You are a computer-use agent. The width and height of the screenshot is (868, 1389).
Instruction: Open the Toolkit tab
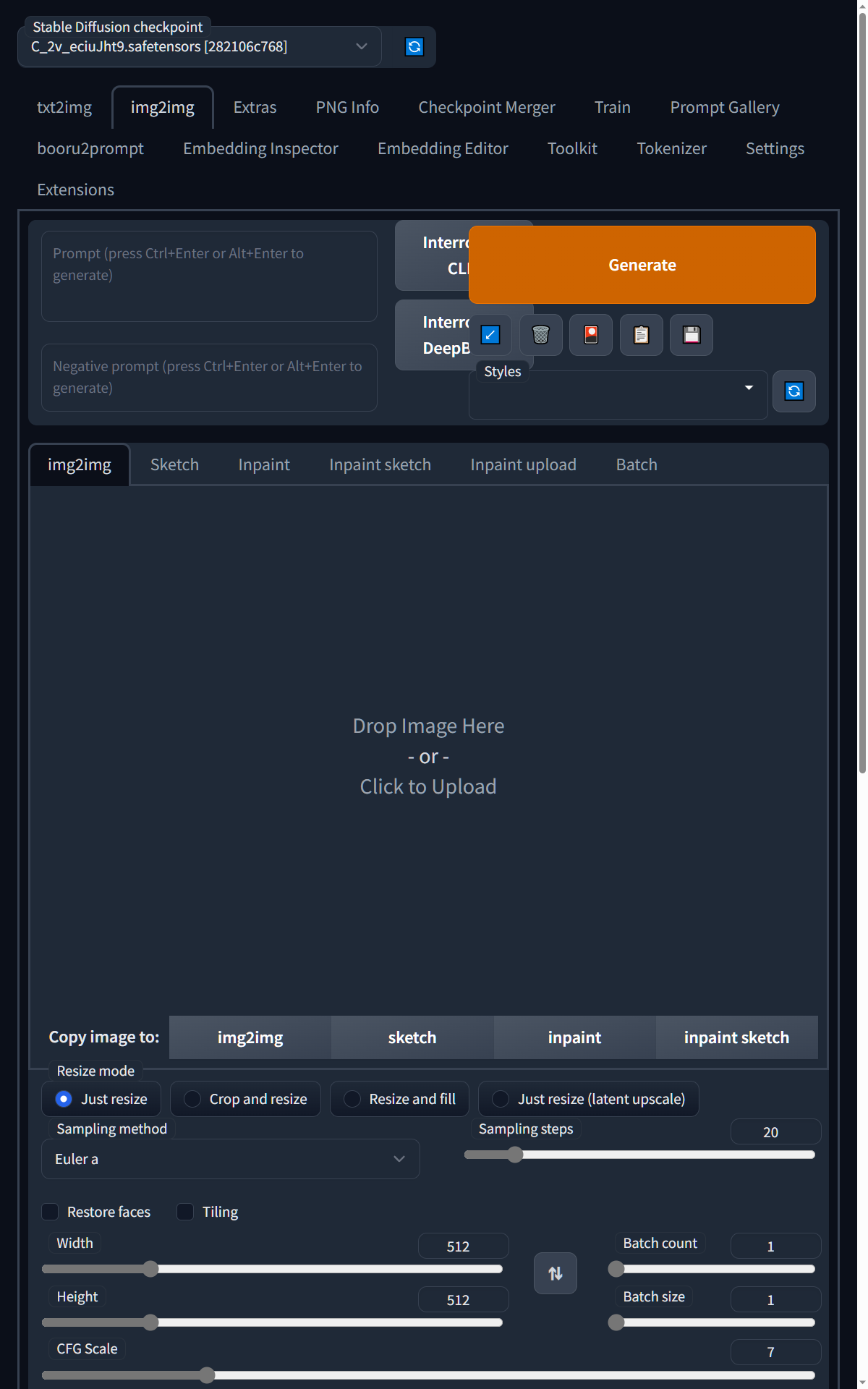pos(572,148)
